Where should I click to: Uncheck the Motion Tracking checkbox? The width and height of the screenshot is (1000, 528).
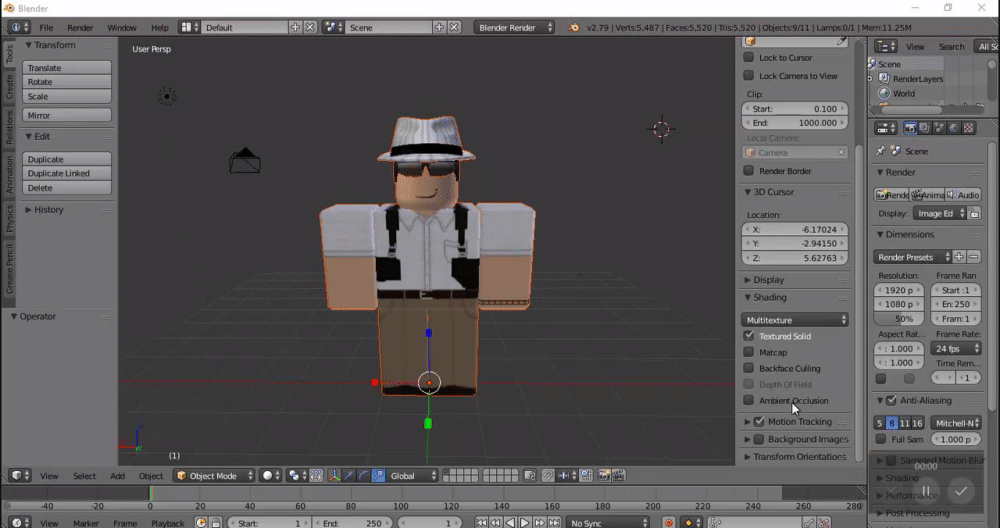coord(759,422)
